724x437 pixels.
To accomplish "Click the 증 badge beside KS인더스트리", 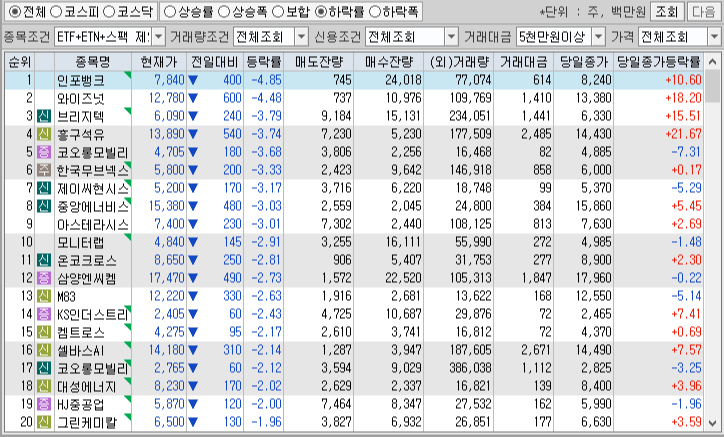I will pos(44,314).
